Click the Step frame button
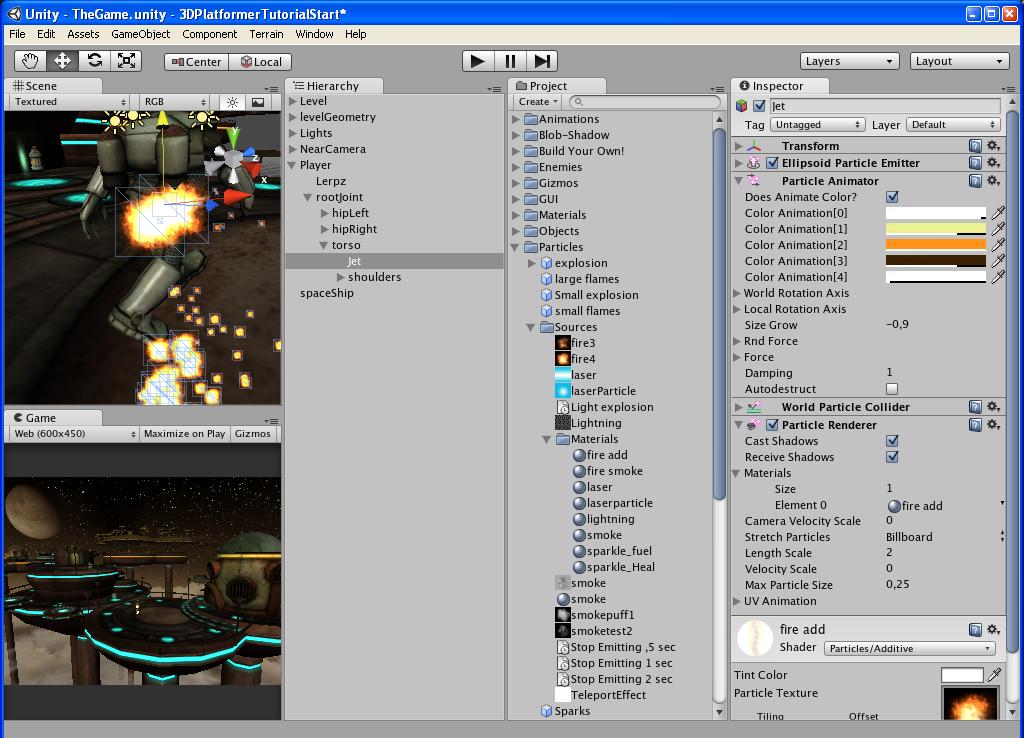This screenshot has height=738, width=1024. click(x=542, y=61)
